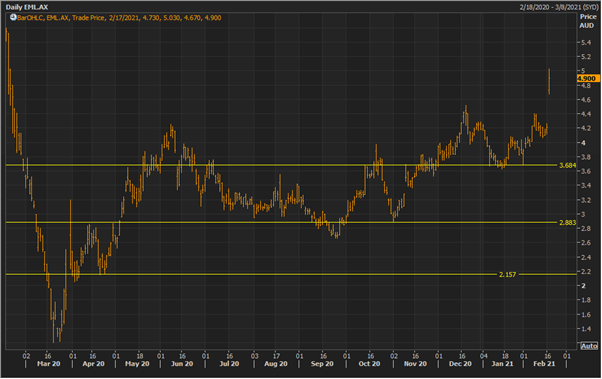The height and width of the screenshot is (379, 602).
Task: Click the 1.6 value on the price axis
Action: [x=586, y=315]
